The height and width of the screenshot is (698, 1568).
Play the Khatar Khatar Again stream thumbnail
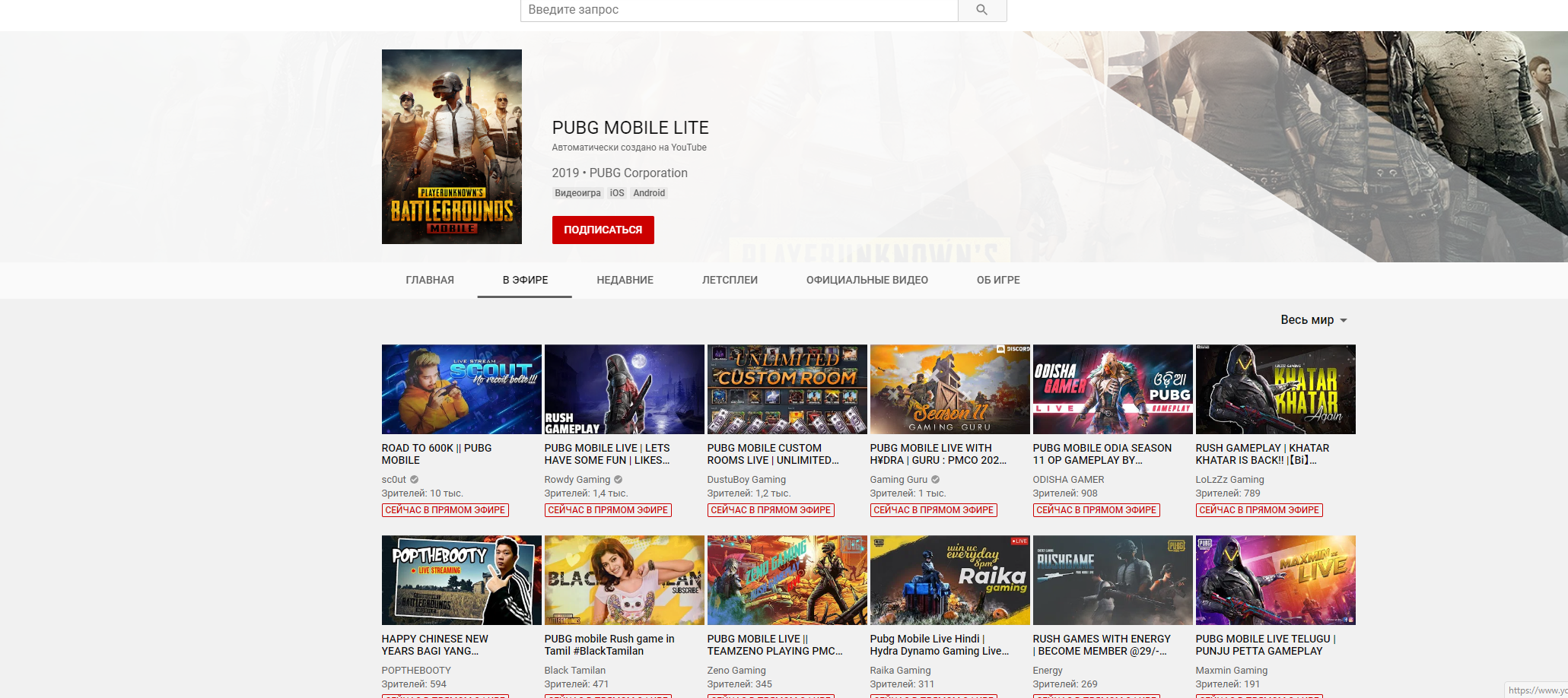pyautogui.click(x=1275, y=389)
